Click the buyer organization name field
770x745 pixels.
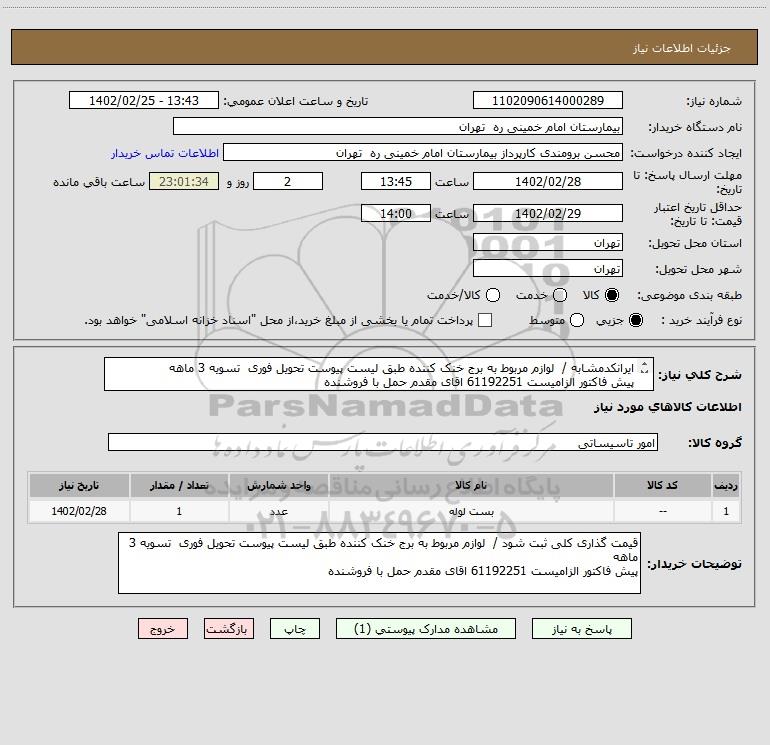pos(398,126)
